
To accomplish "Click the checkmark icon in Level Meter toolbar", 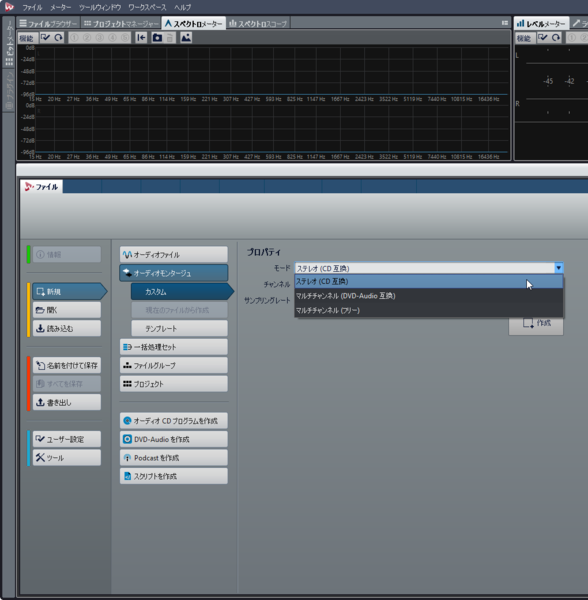I will pyautogui.click(x=543, y=38).
